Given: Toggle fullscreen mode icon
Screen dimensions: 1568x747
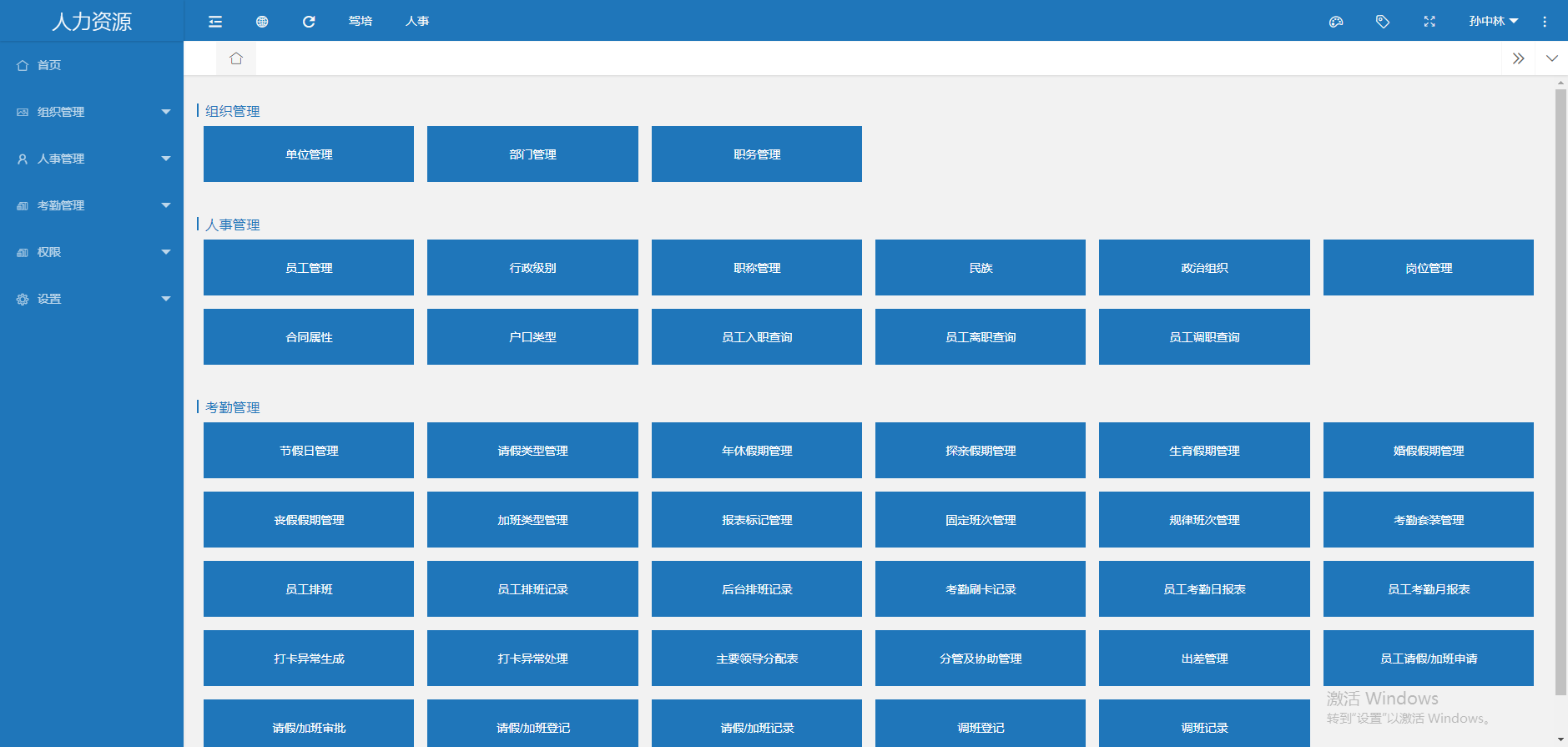Looking at the screenshot, I should coord(1429,22).
